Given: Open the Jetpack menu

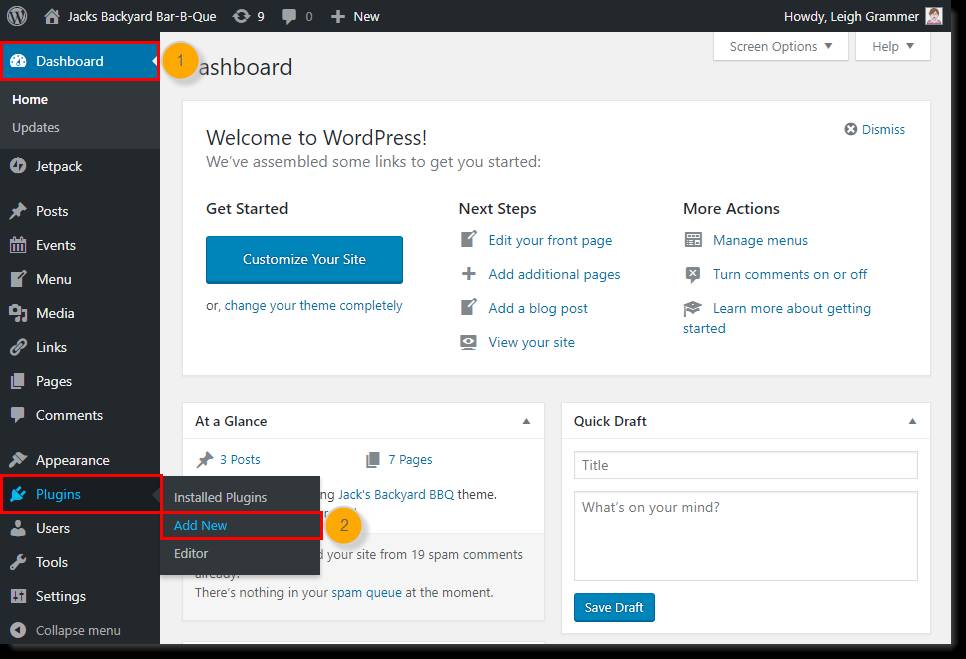Looking at the screenshot, I should pyautogui.click(x=59, y=166).
